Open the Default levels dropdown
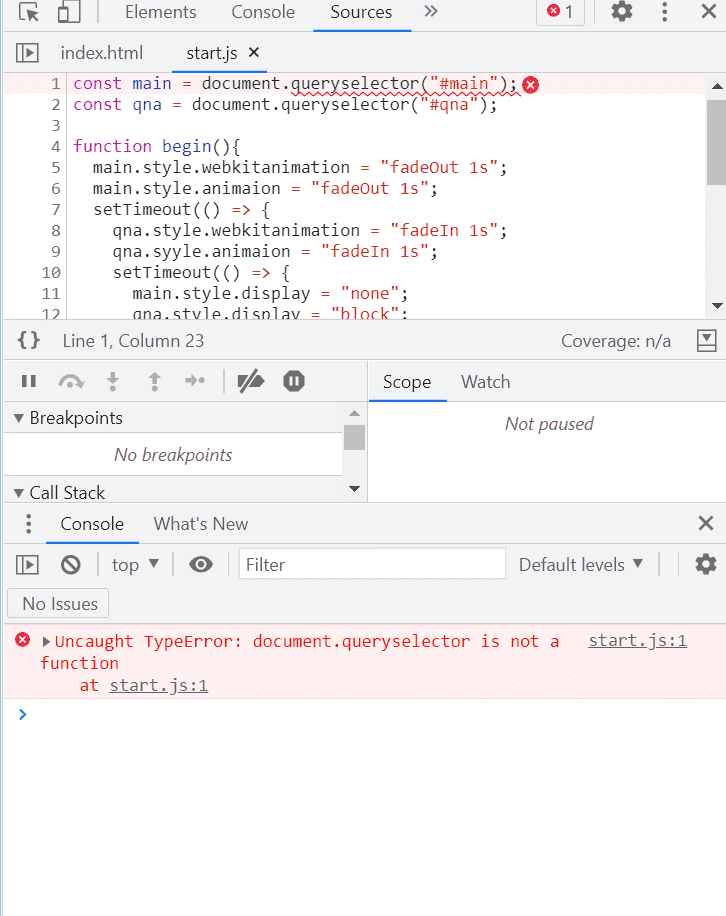Screen dimensions: 726x916 [x=581, y=565]
